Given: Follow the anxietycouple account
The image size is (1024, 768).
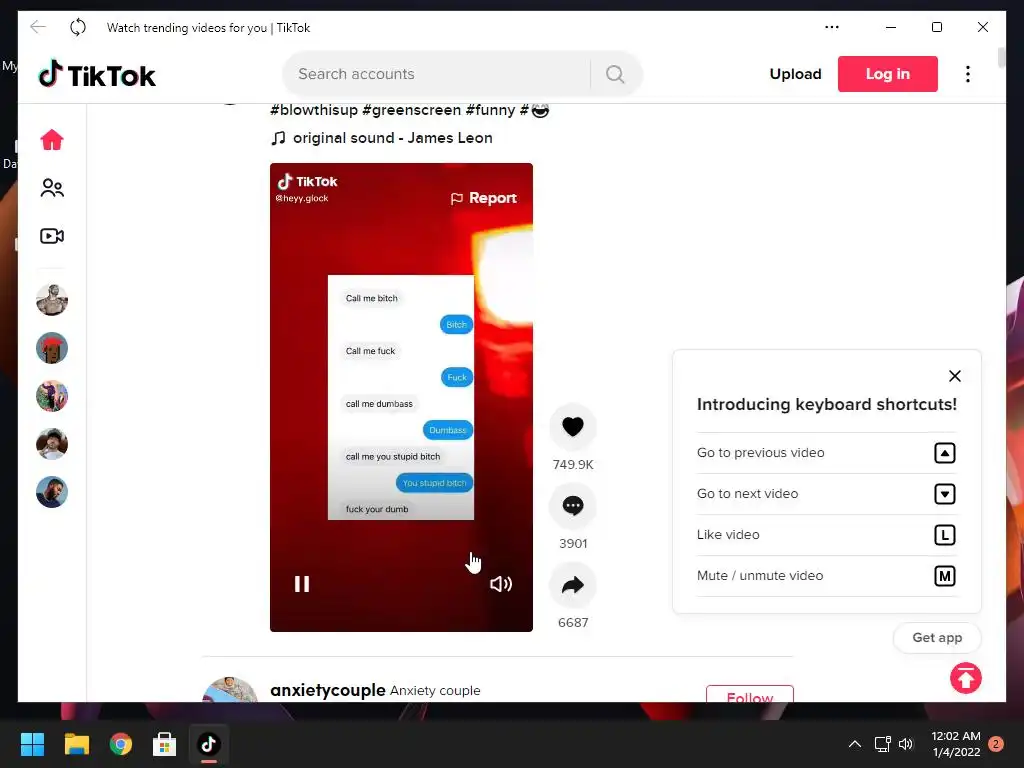Looking at the screenshot, I should click(750, 694).
